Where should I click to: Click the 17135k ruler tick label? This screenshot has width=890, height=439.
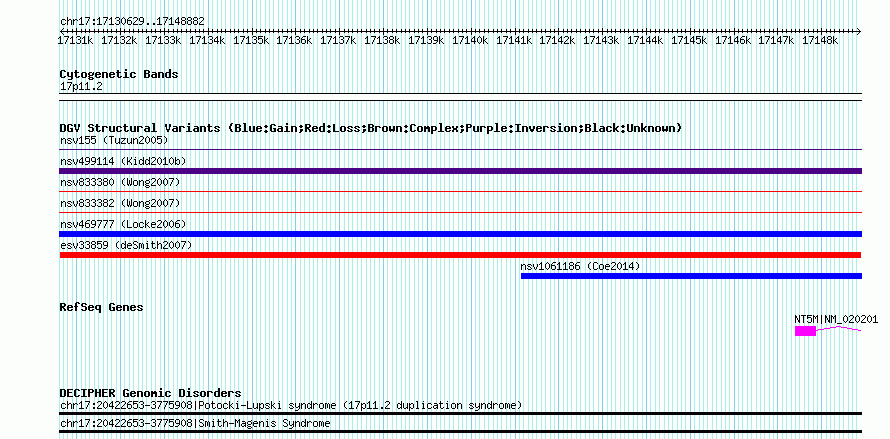(250, 40)
